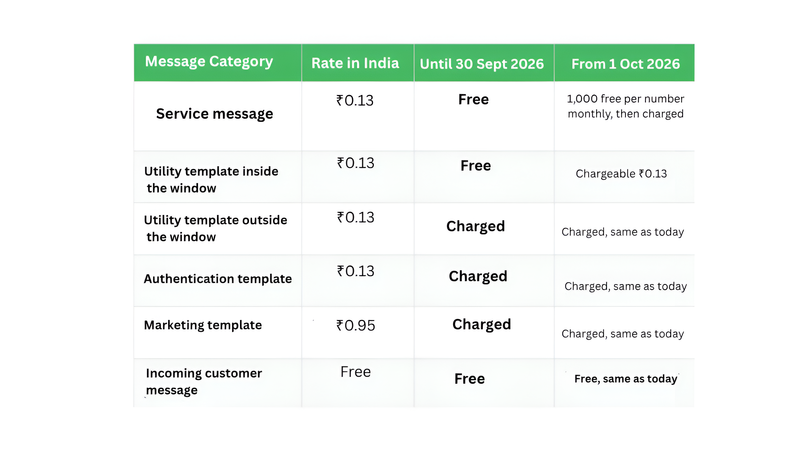Click the 'Message Category' column header

[209, 62]
